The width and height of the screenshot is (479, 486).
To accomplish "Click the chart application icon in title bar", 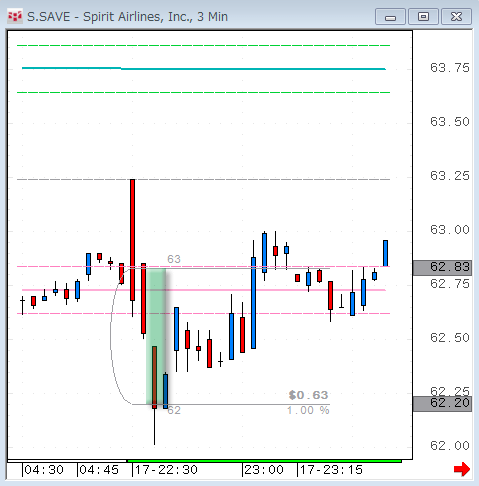I will (15, 16).
